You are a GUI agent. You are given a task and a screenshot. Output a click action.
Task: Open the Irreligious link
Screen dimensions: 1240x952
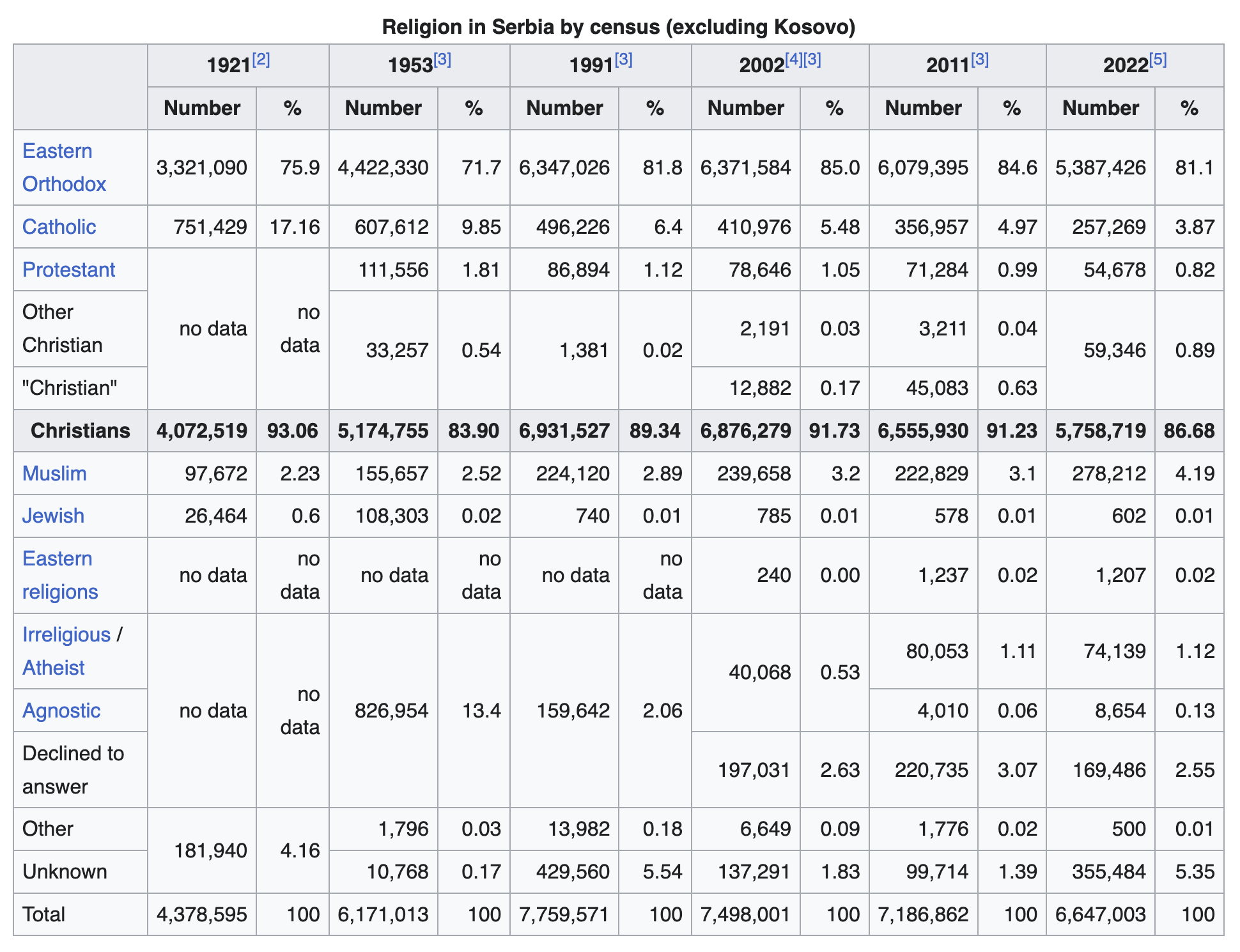click(66, 634)
